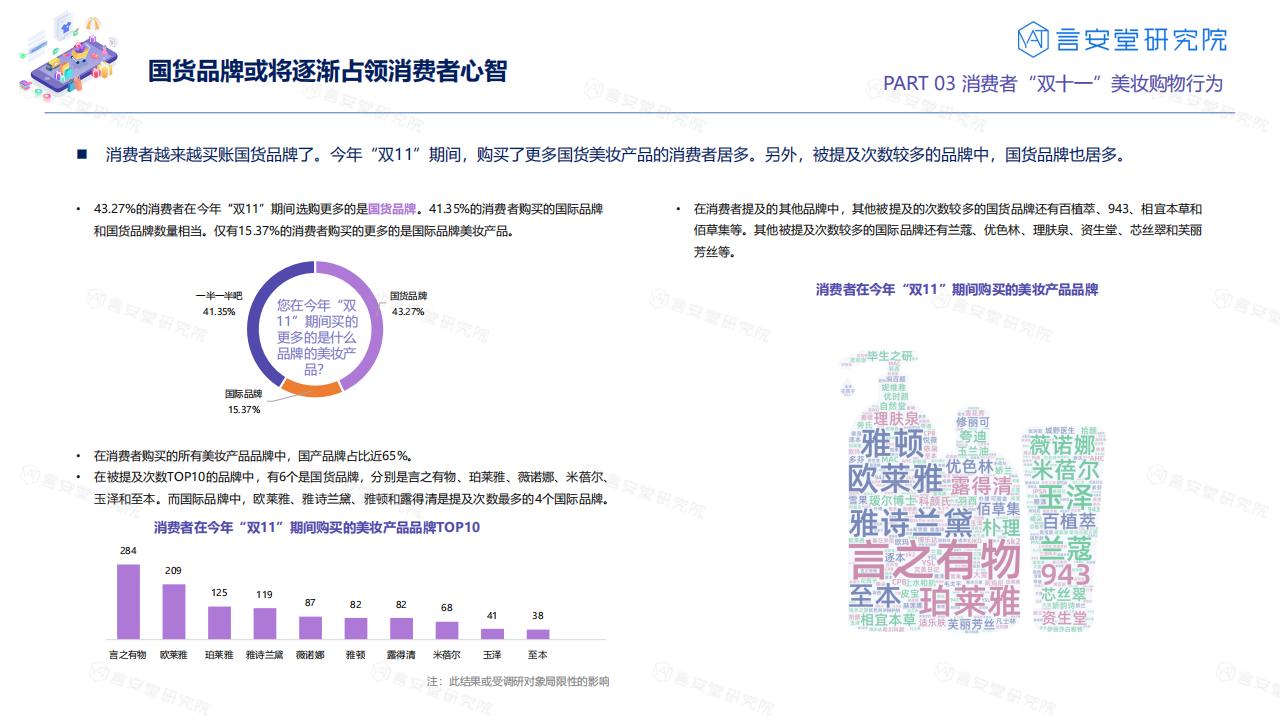Click the summary bullet beginning 消费者越来越买账
The image size is (1280, 720).
coord(615,155)
